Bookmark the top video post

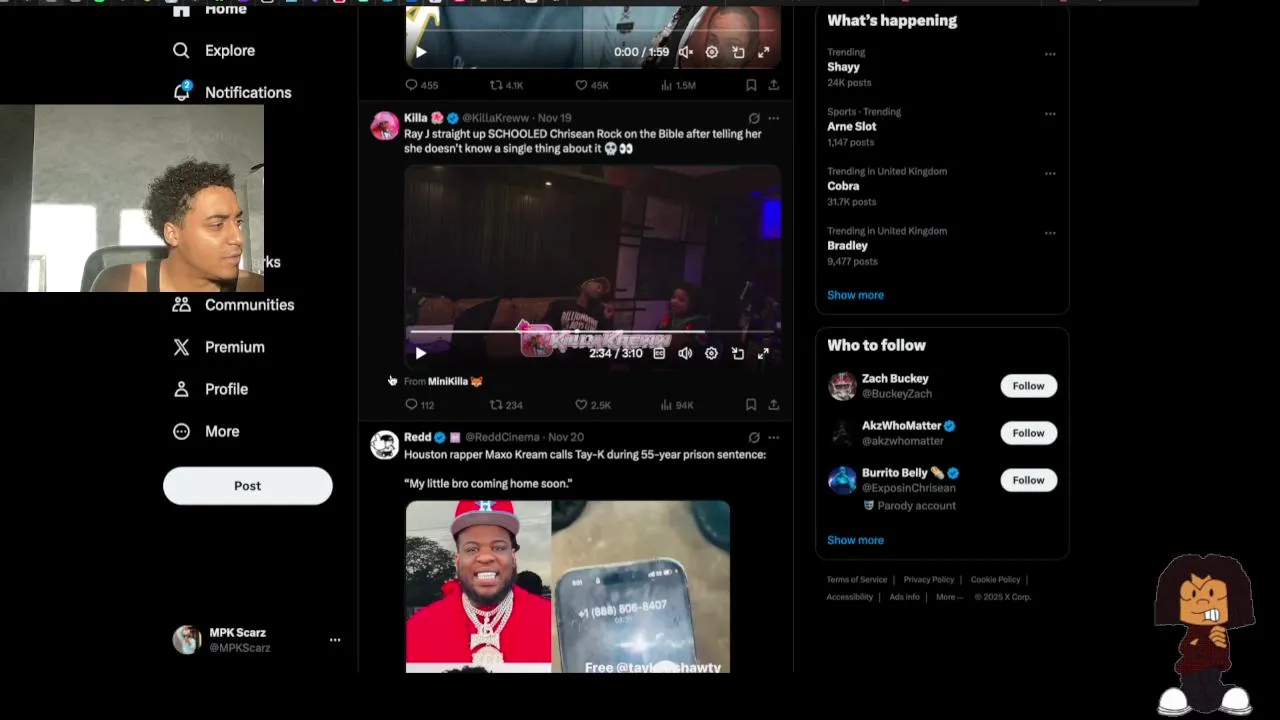[x=751, y=85]
